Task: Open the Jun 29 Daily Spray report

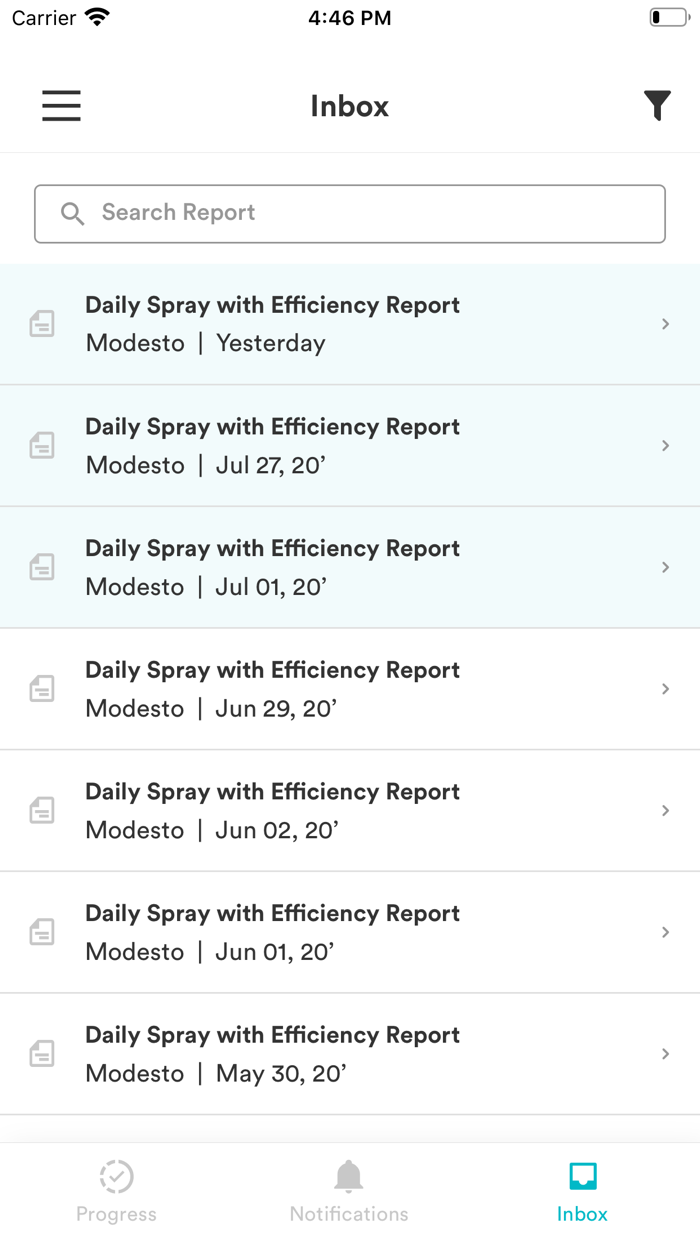Action: [272, 689]
